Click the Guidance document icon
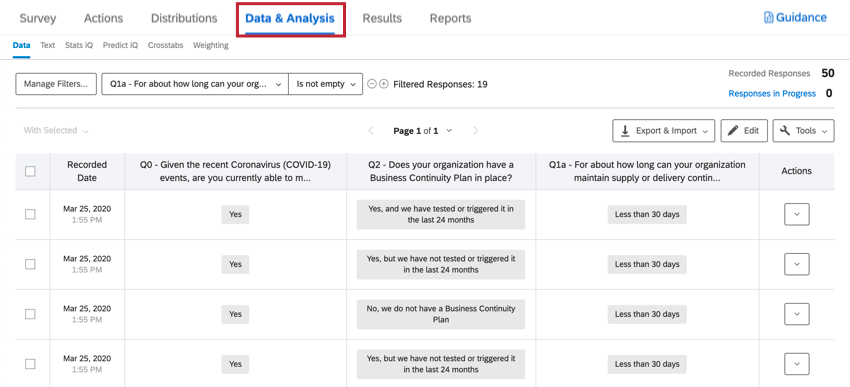The image size is (850, 387). (768, 18)
